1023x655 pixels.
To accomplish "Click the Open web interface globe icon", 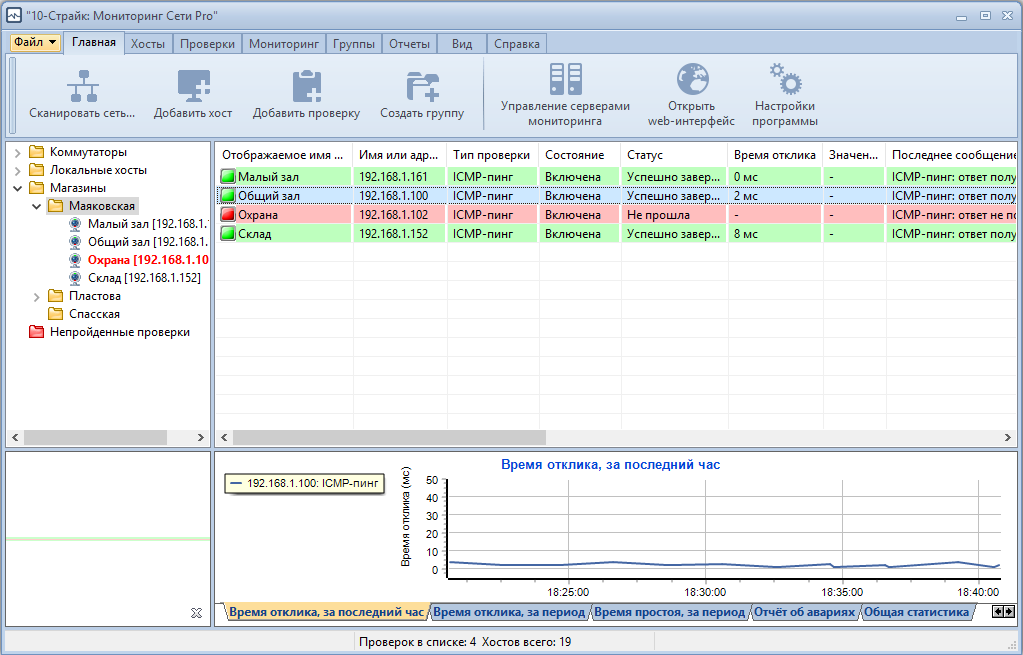I will pos(691,80).
